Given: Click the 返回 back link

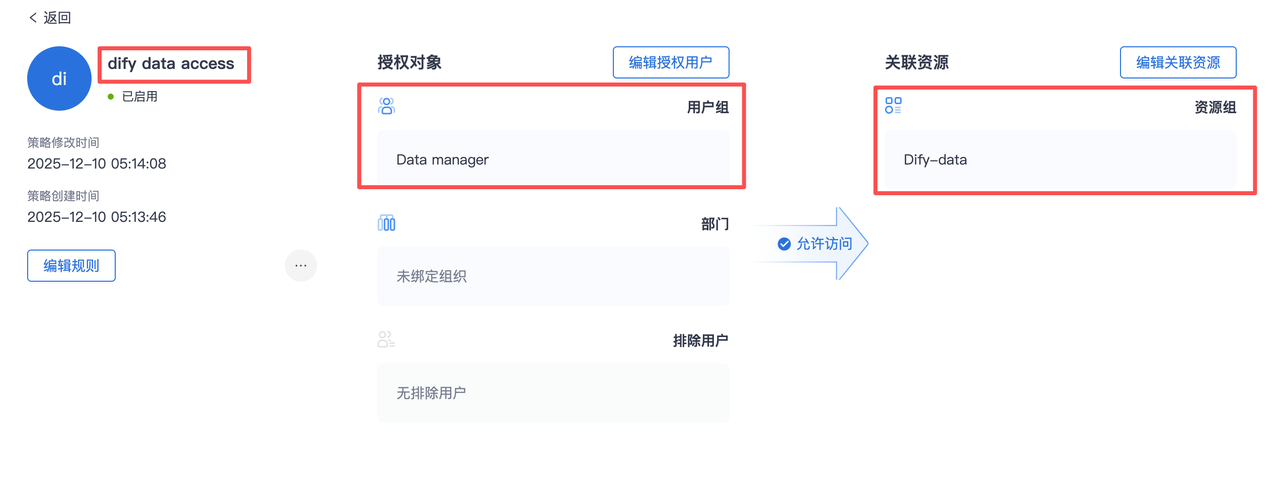Looking at the screenshot, I should click(57, 18).
